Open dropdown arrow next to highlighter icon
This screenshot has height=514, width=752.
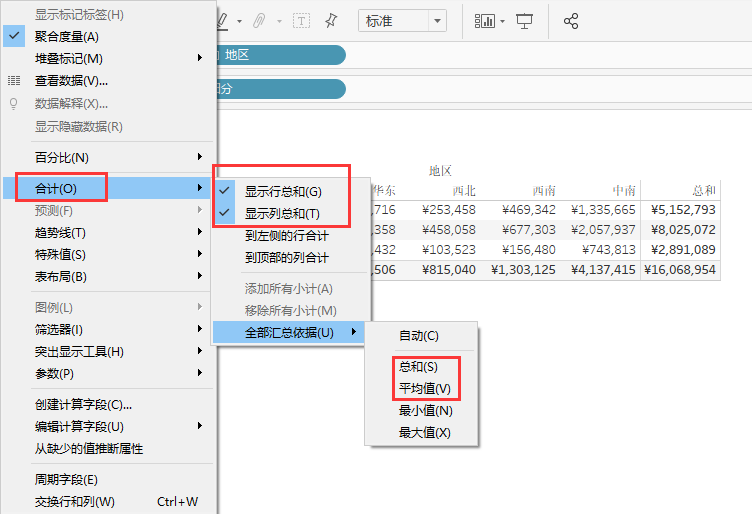[x=239, y=22]
